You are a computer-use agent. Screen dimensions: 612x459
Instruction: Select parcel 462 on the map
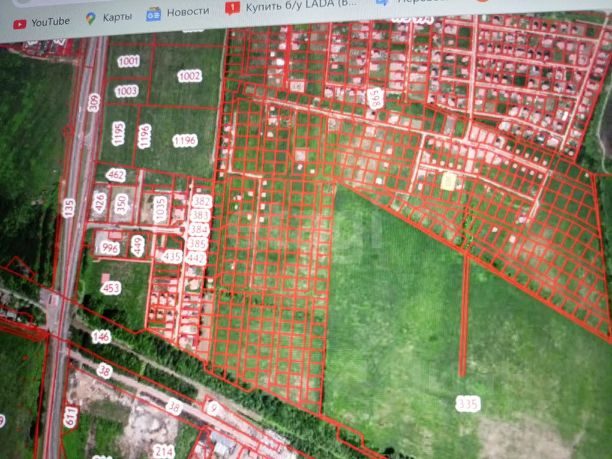[x=116, y=175]
